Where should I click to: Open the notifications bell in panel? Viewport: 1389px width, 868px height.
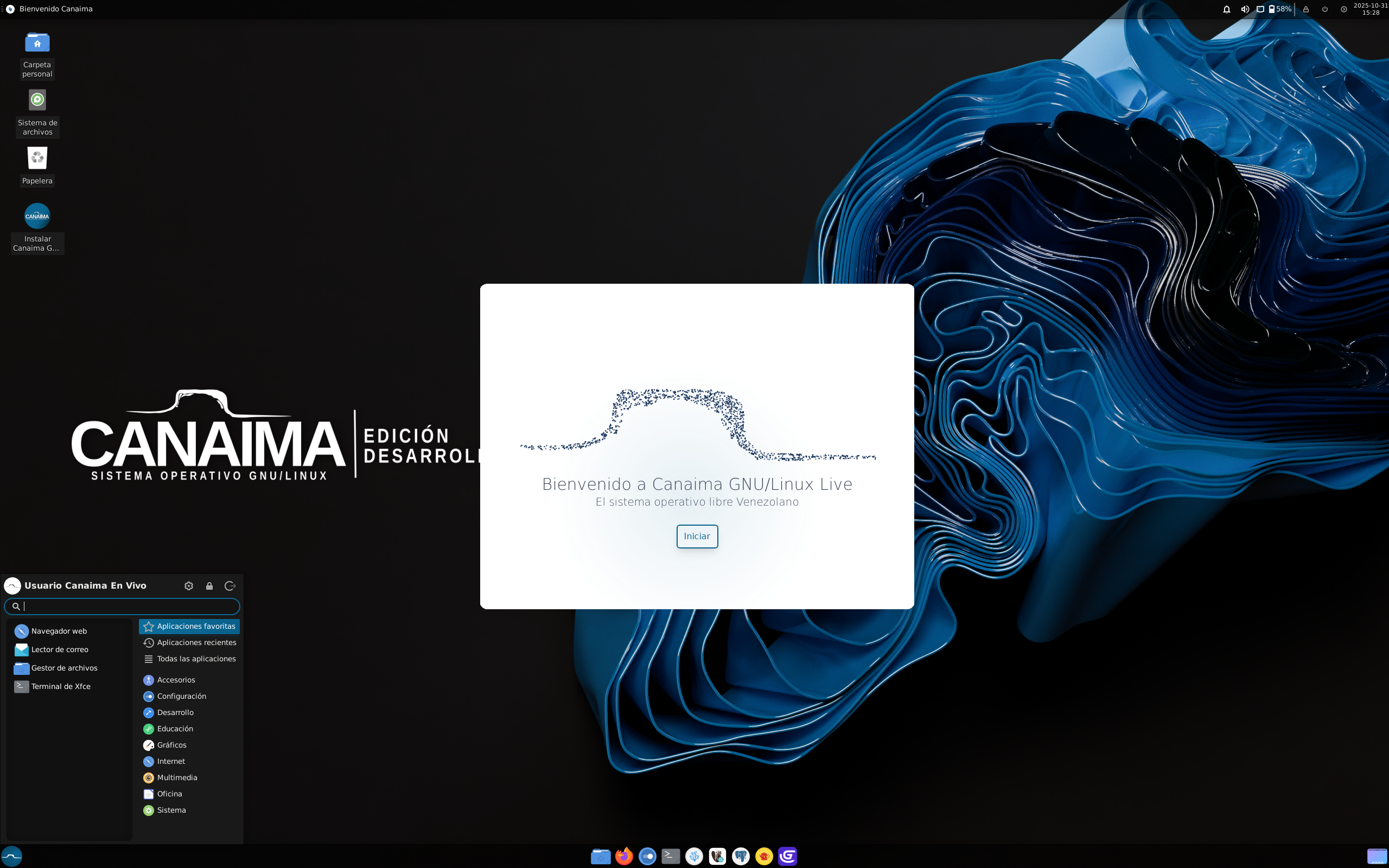tap(1227, 9)
